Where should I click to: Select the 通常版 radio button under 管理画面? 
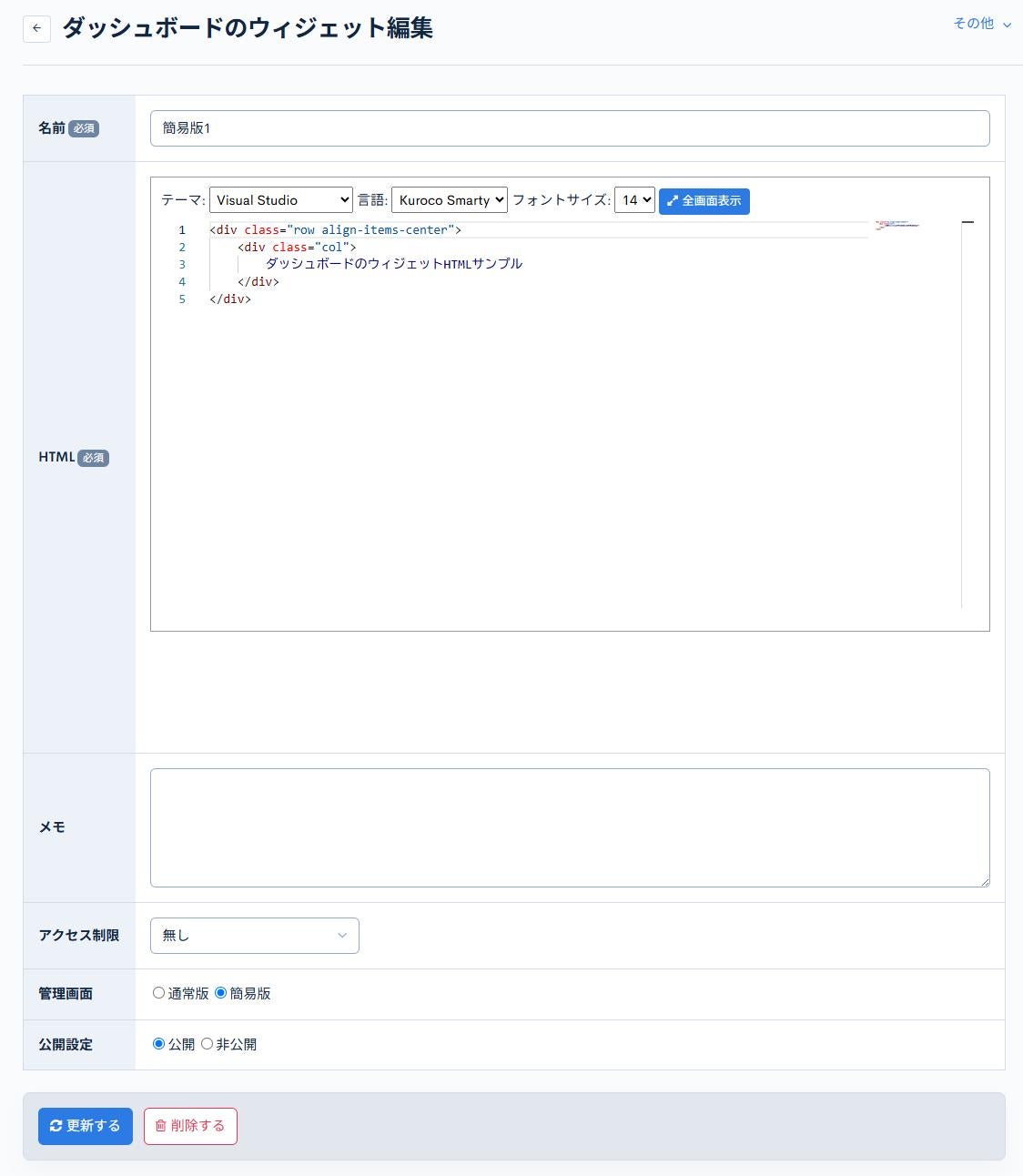coord(158,993)
